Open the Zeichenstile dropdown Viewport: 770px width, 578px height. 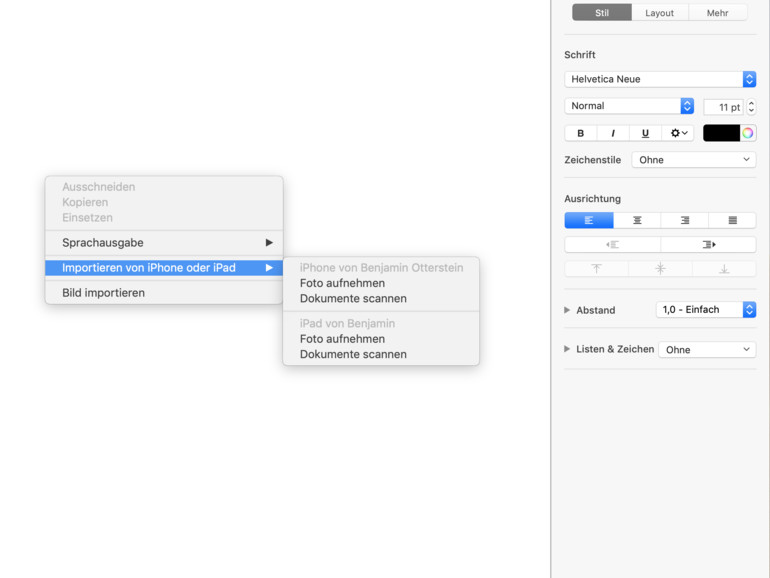pos(694,160)
